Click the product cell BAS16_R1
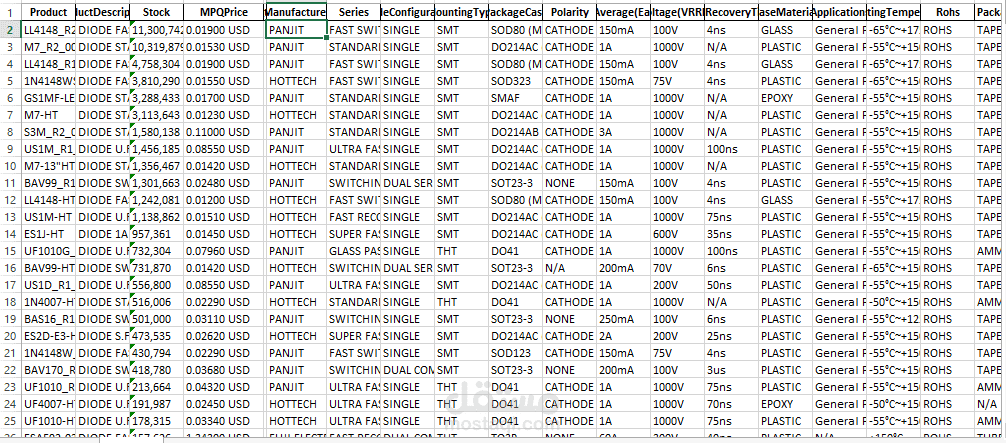Image resolution: width=1006 pixels, height=443 pixels. tap(49, 319)
